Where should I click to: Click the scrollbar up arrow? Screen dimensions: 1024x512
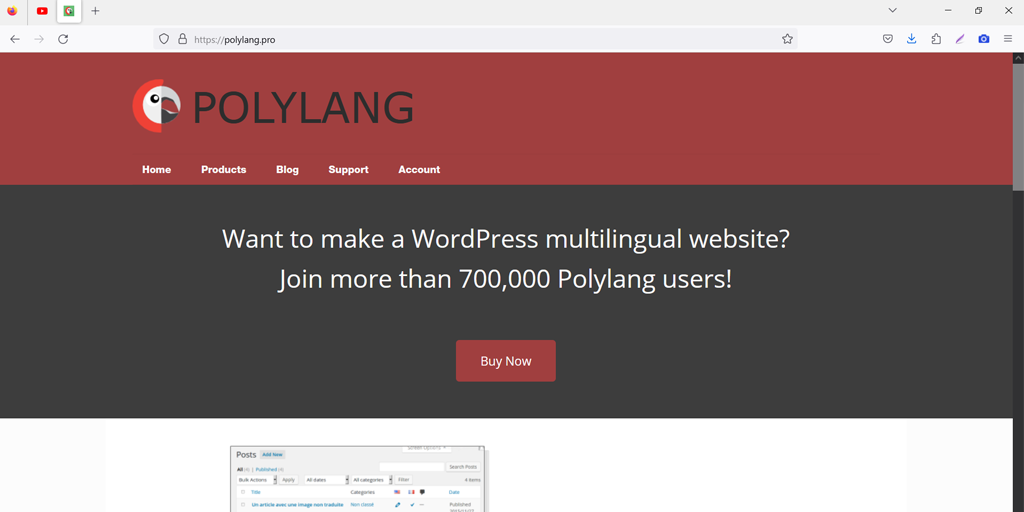pos(1018,58)
